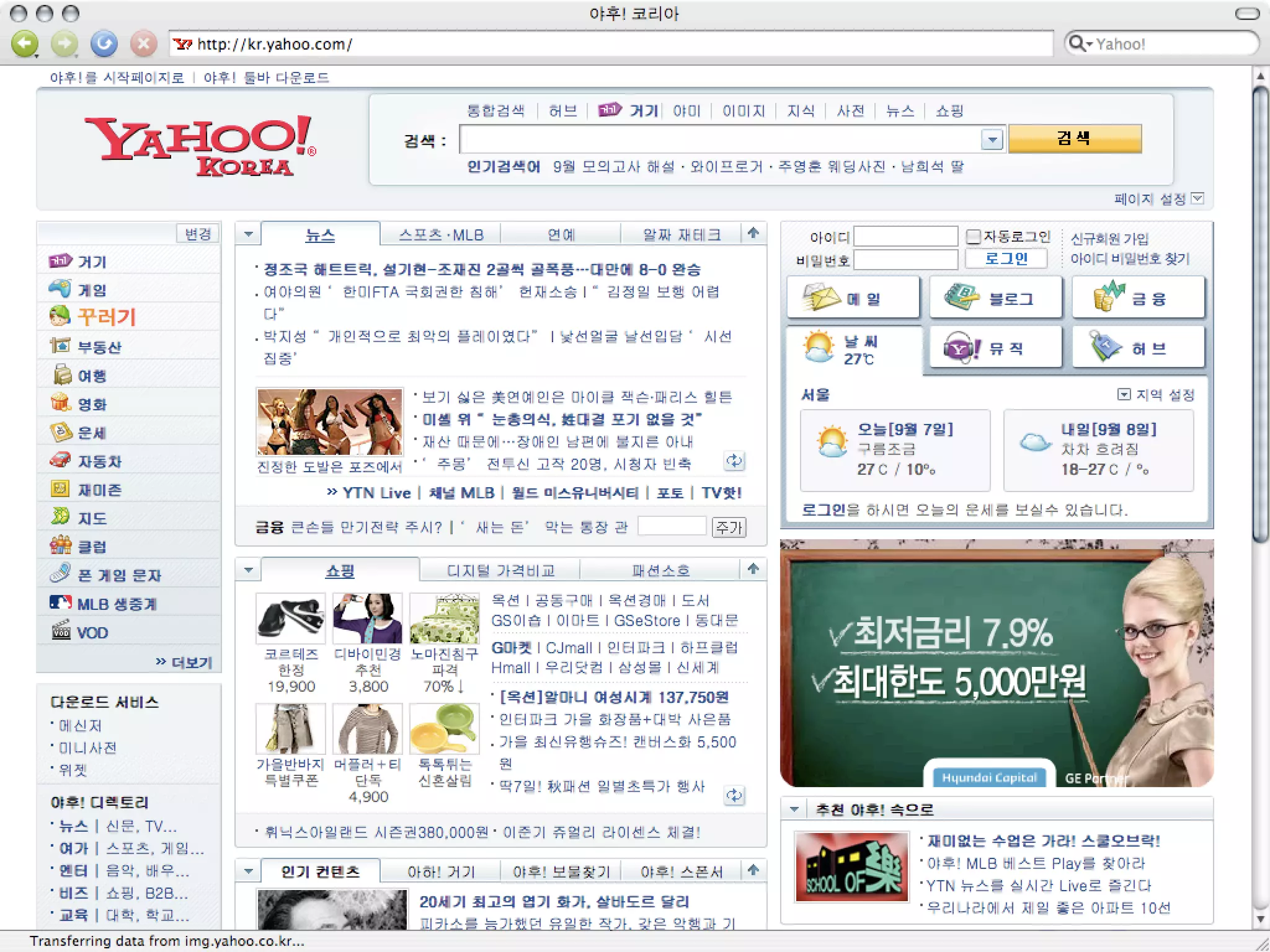Open the search box dropdown arrow

tap(992, 139)
